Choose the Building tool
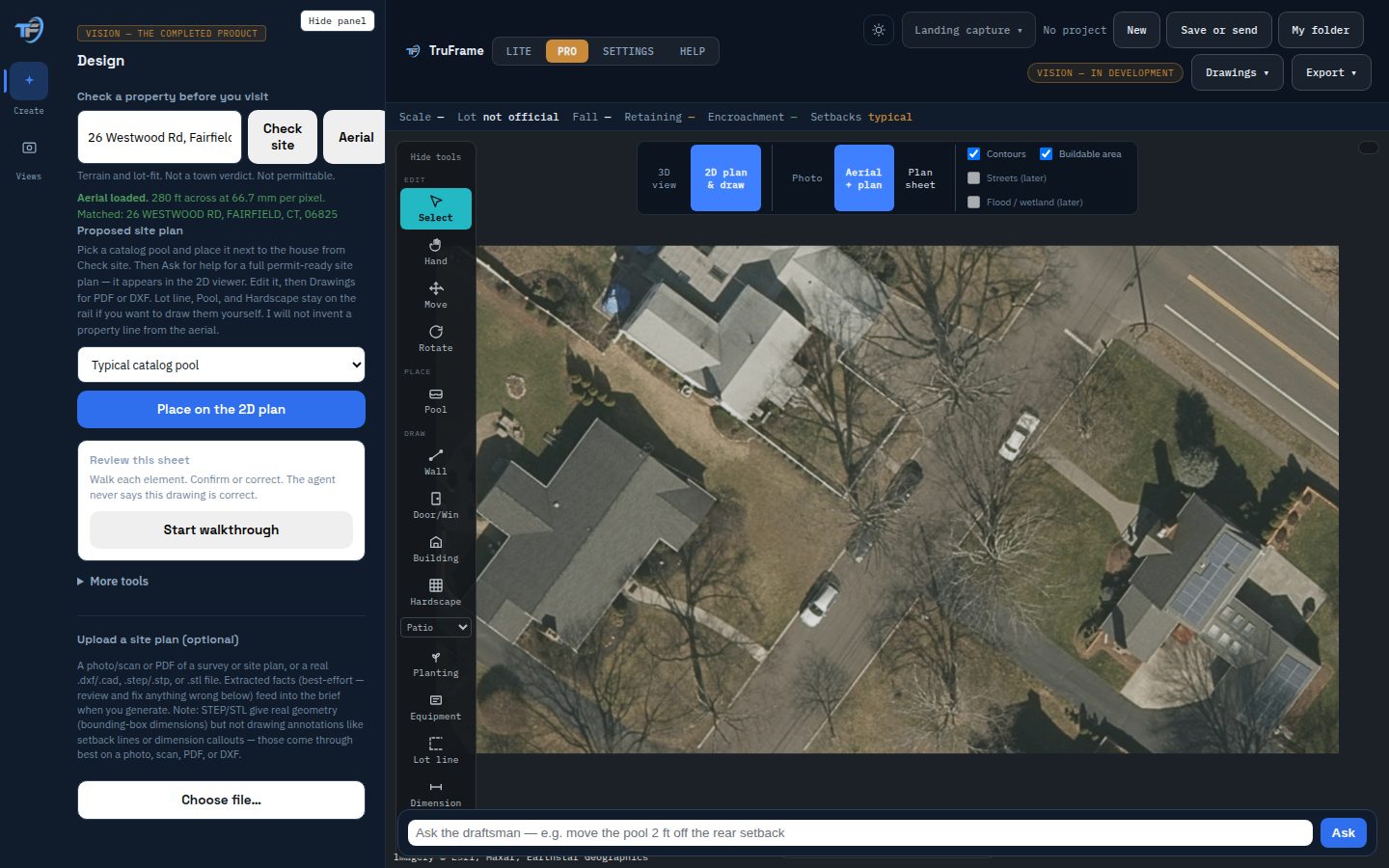The image size is (1389, 868). (436, 549)
